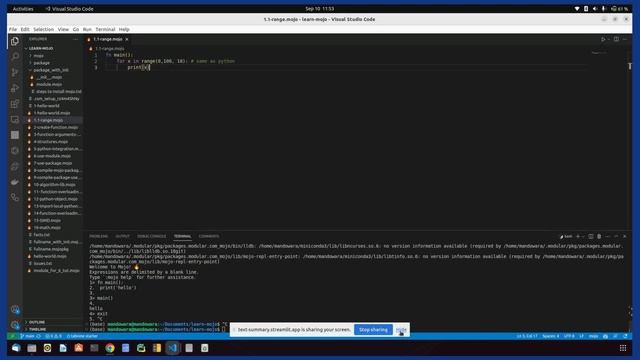The image size is (640, 360).
Task: Open the Activities overview
Action: tap(23, 9)
